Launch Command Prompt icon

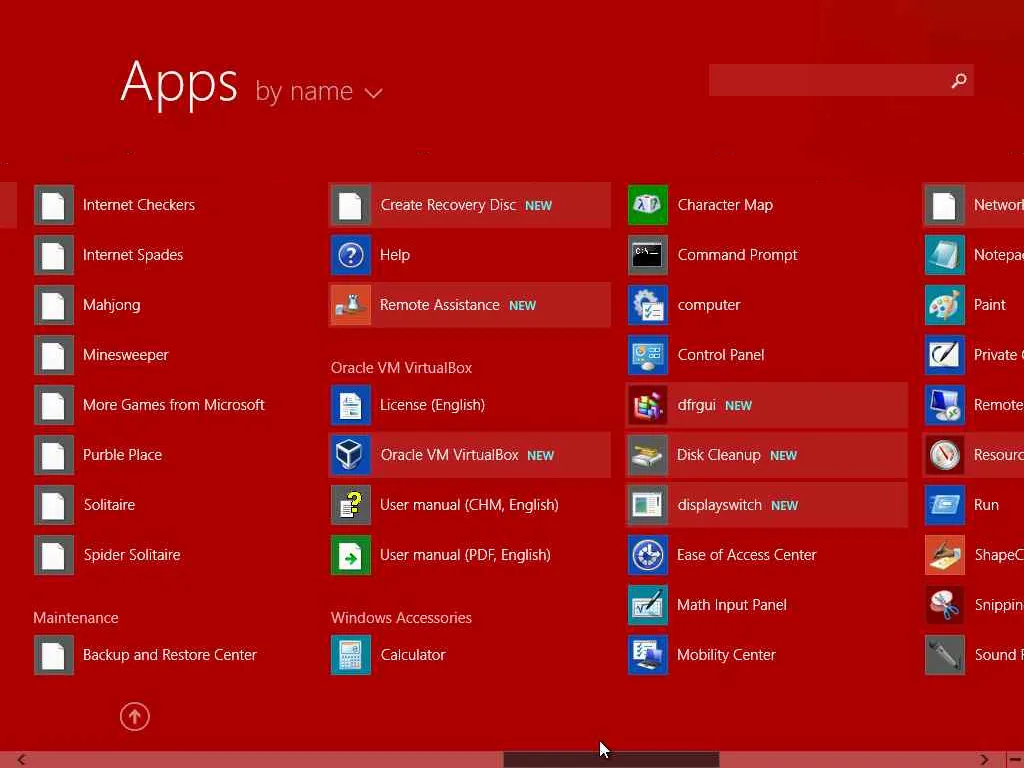click(647, 255)
